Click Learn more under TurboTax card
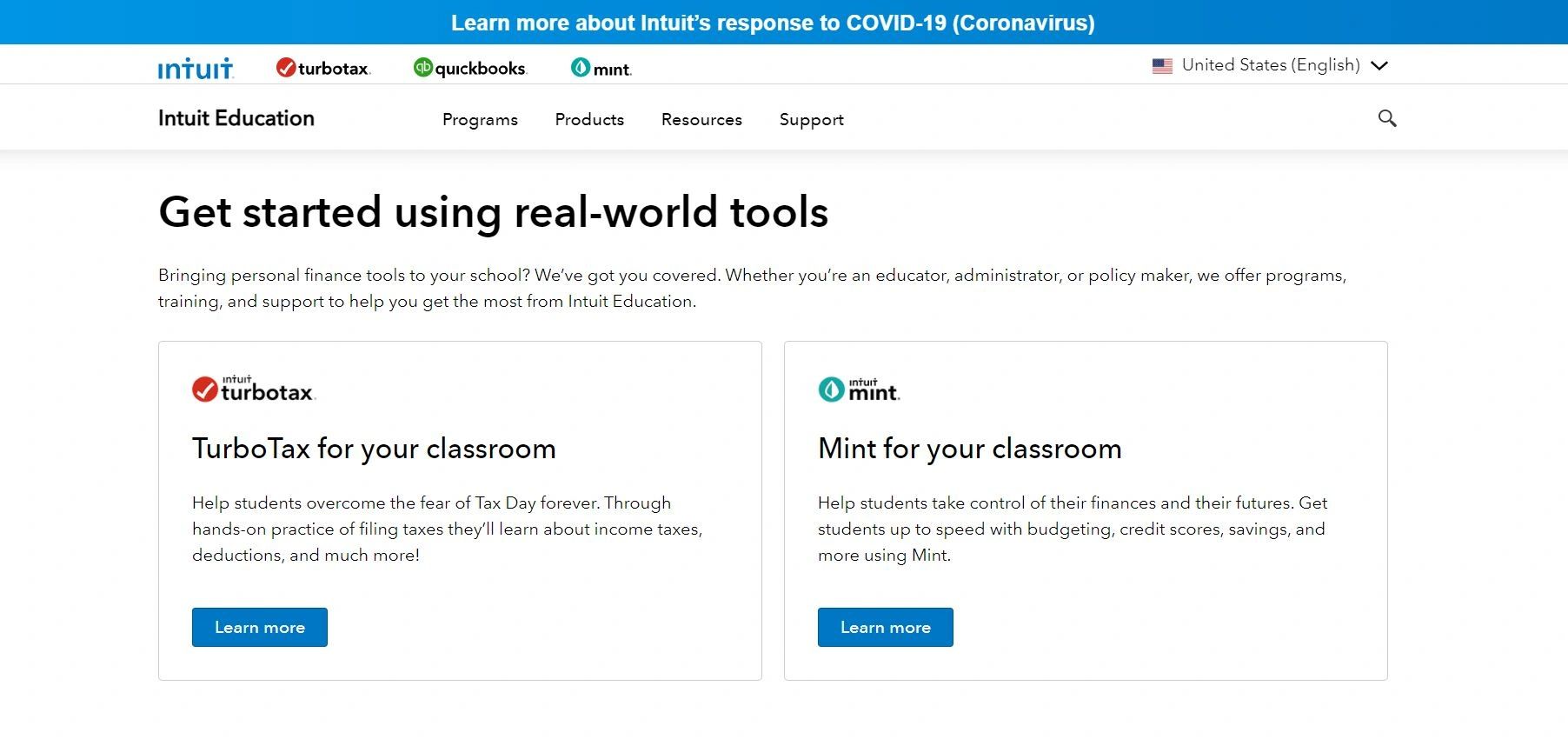1568x739 pixels. pos(260,627)
